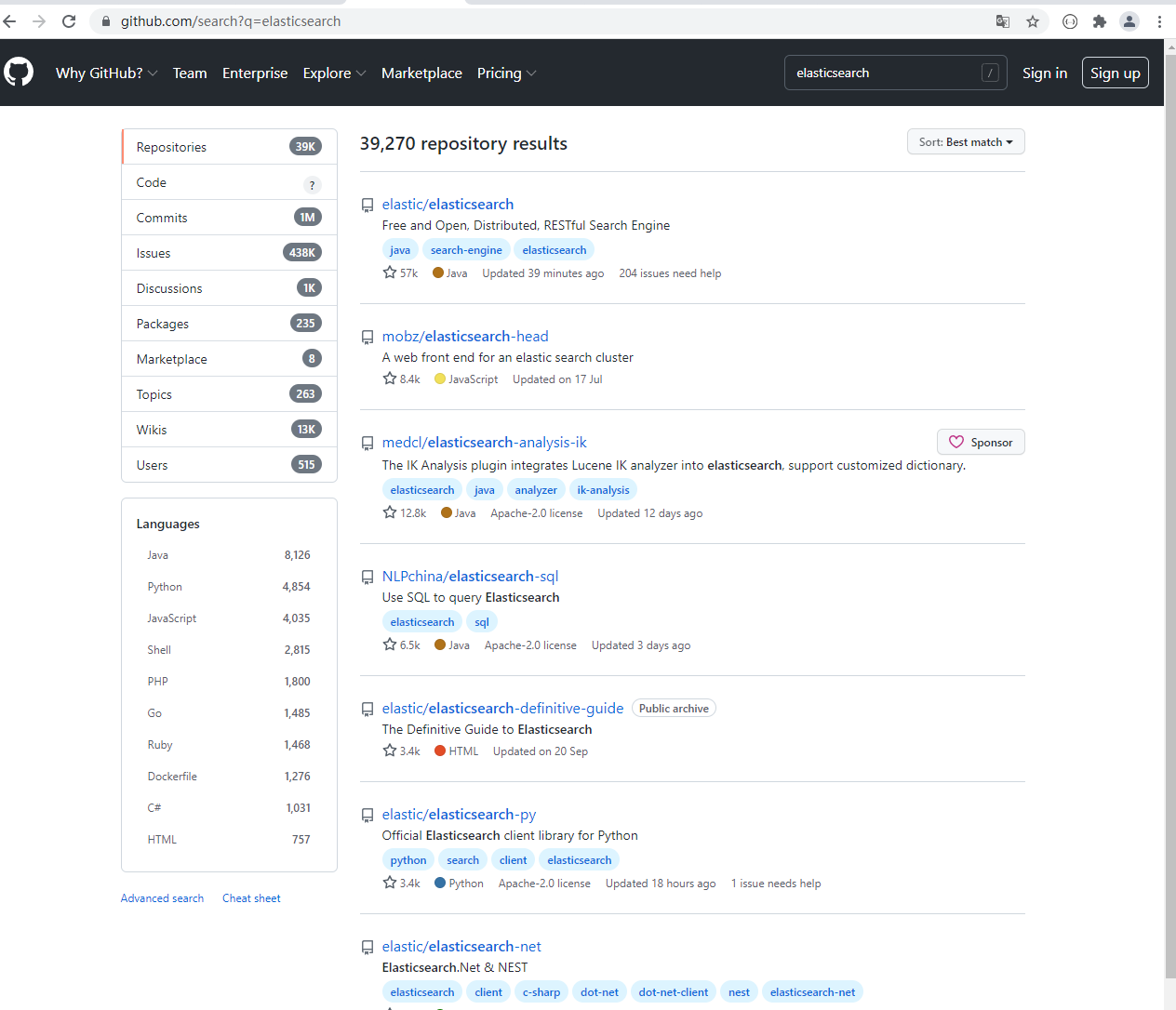Click the search-engine topic tag
The width and height of the screenshot is (1176, 1010).
(x=466, y=249)
